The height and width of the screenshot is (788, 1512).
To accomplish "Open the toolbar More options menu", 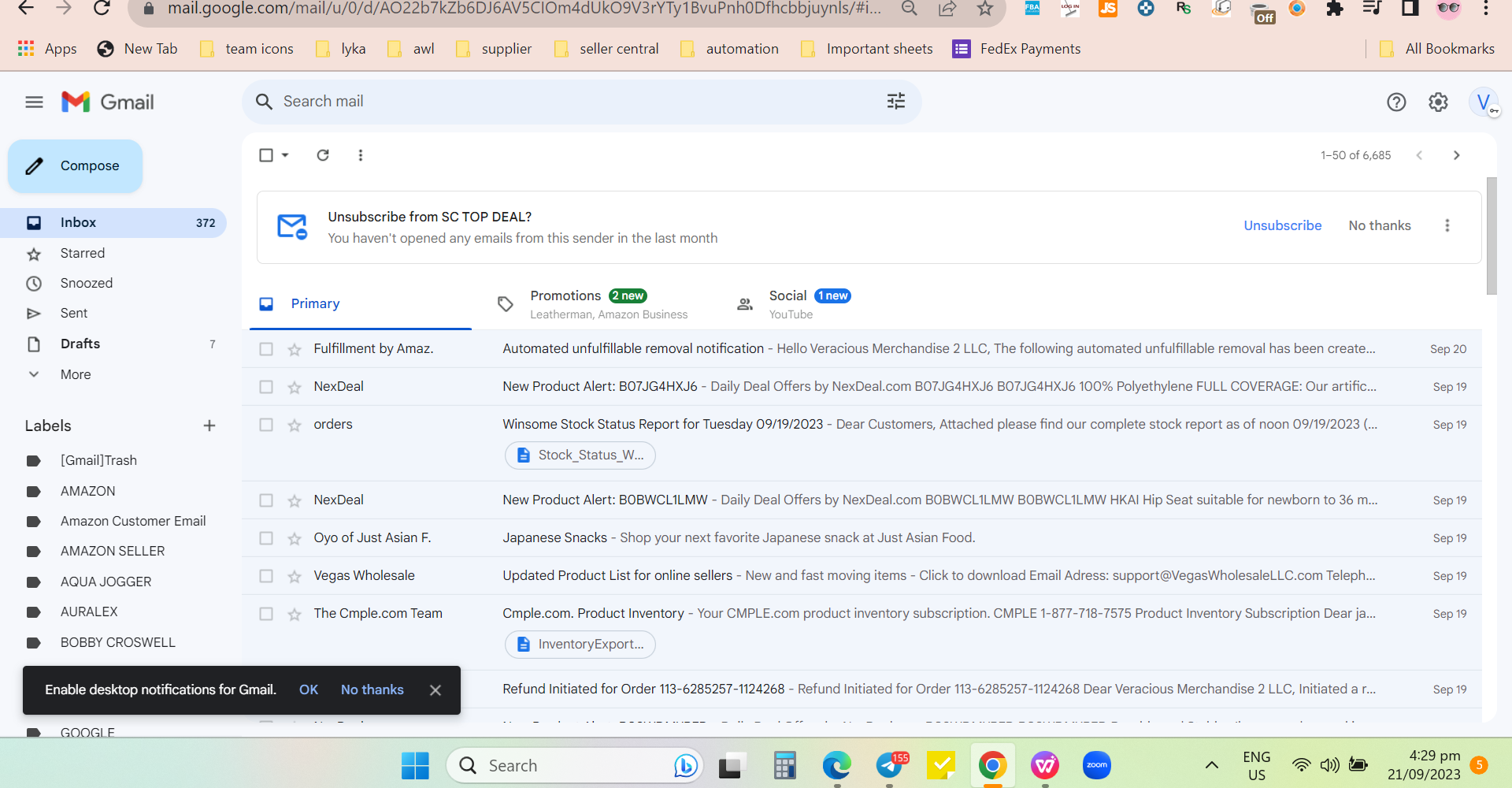I will [x=361, y=155].
